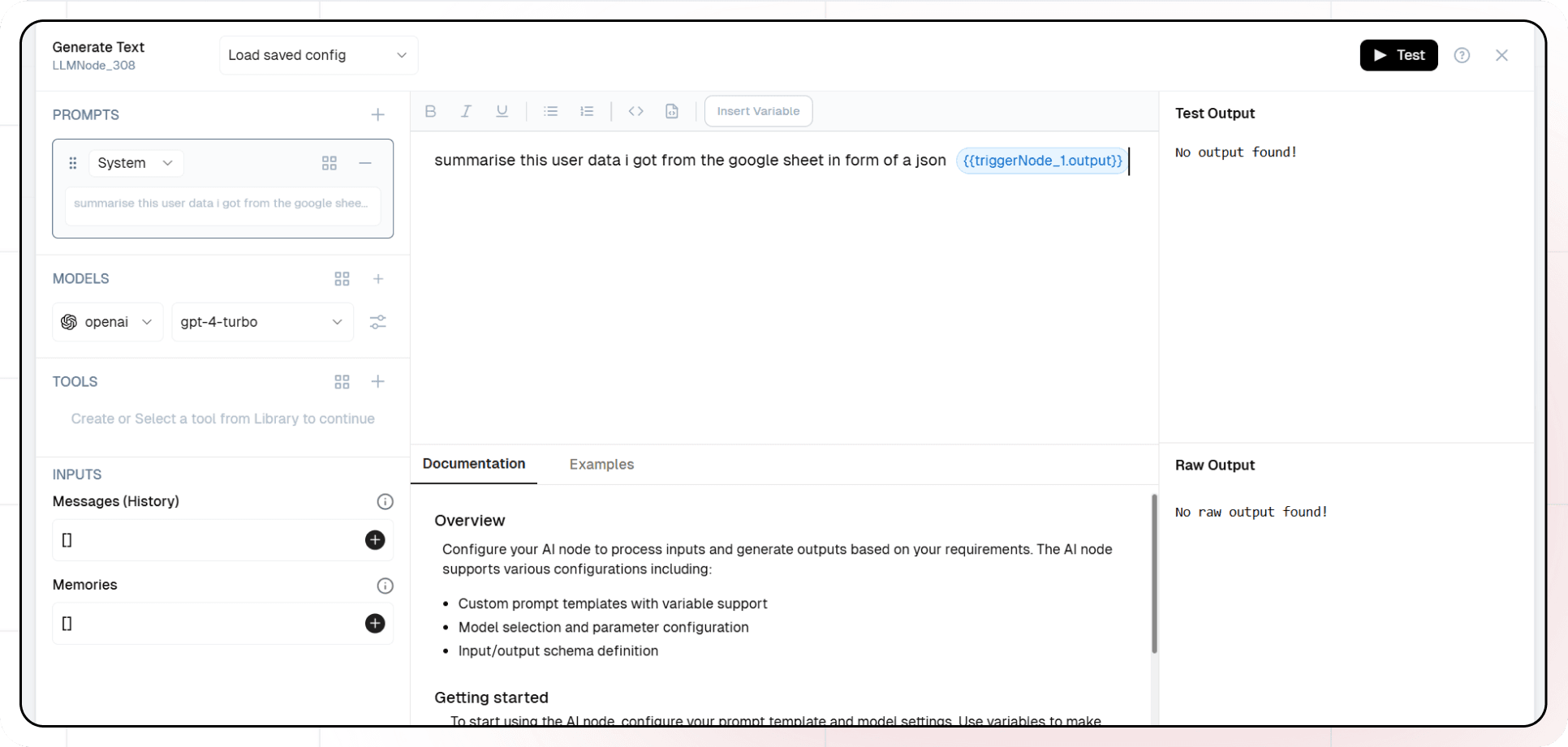1568x747 pixels.
Task: Insert a bulleted list in the prompt
Action: (550, 111)
